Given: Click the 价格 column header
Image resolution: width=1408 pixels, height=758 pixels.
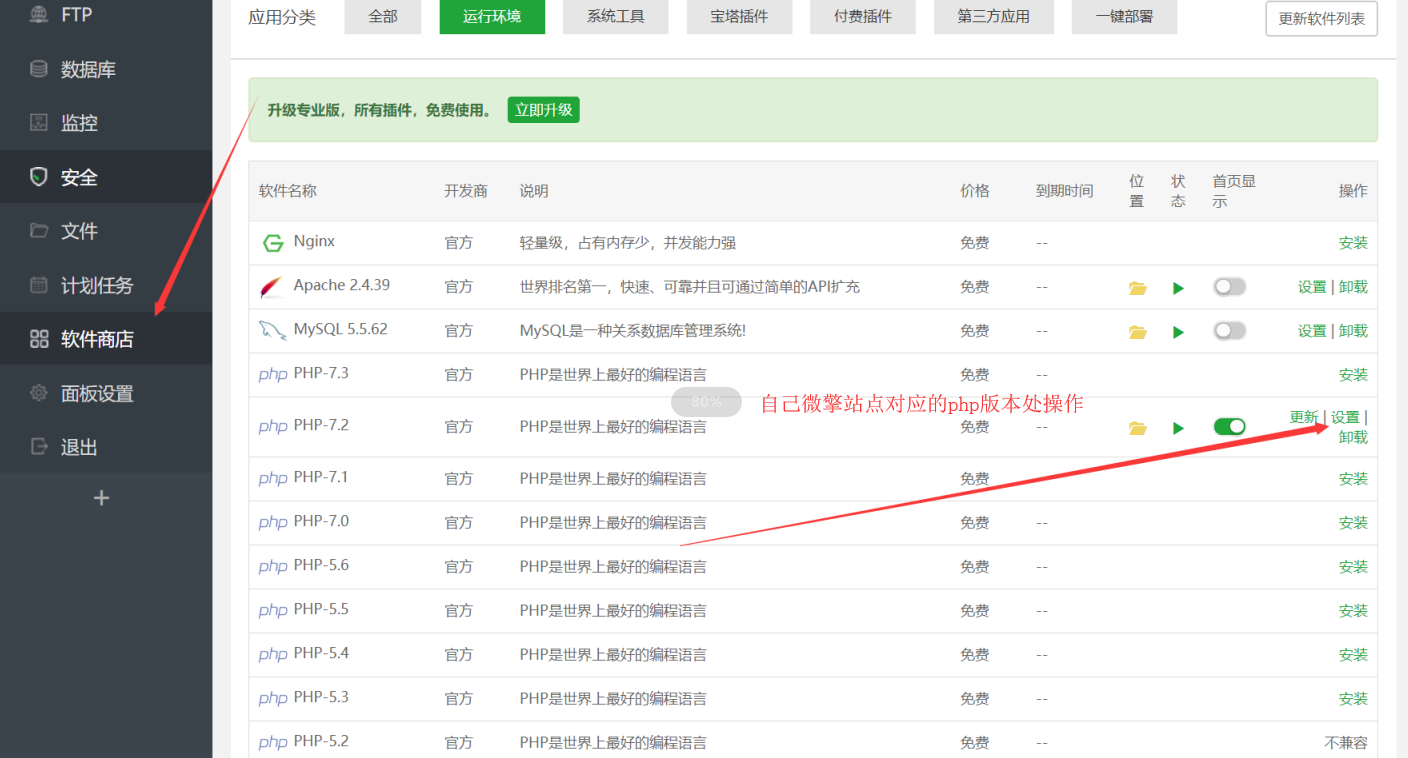Looking at the screenshot, I should [975, 191].
